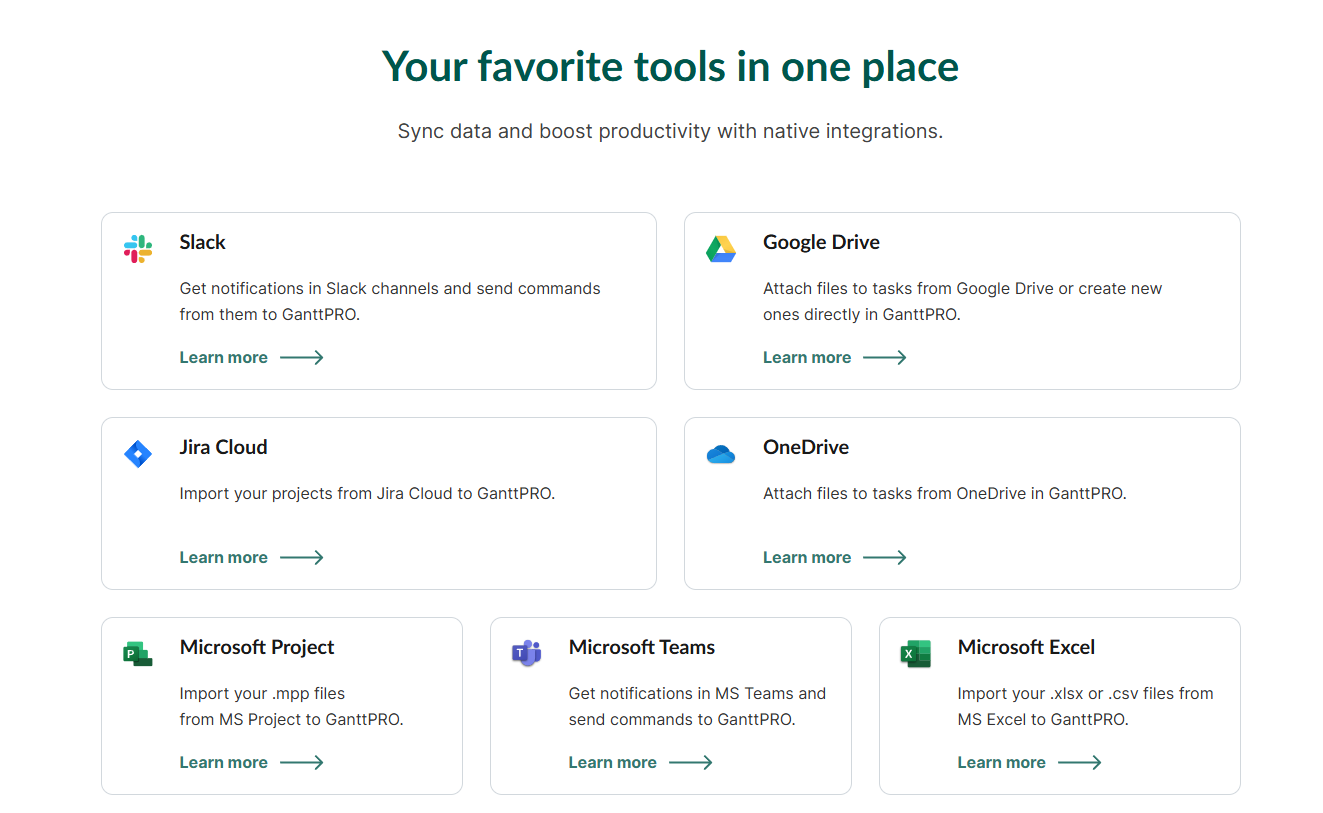Click the arrow next to Microsoft Excel's Learn more

tap(1080, 762)
